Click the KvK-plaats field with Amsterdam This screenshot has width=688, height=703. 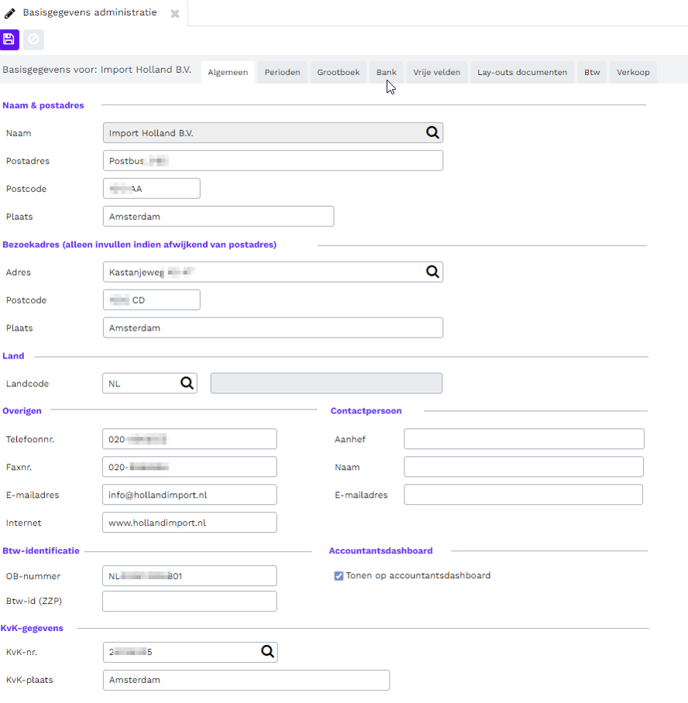246,680
